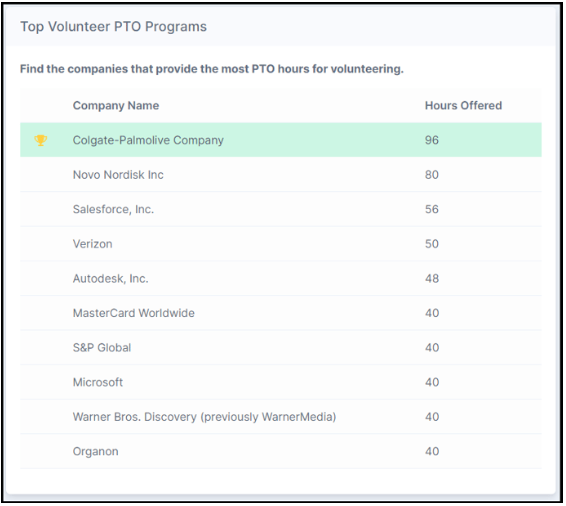Click on Salesforce, Inc. company name
The height and width of the screenshot is (506, 566).
(x=113, y=209)
